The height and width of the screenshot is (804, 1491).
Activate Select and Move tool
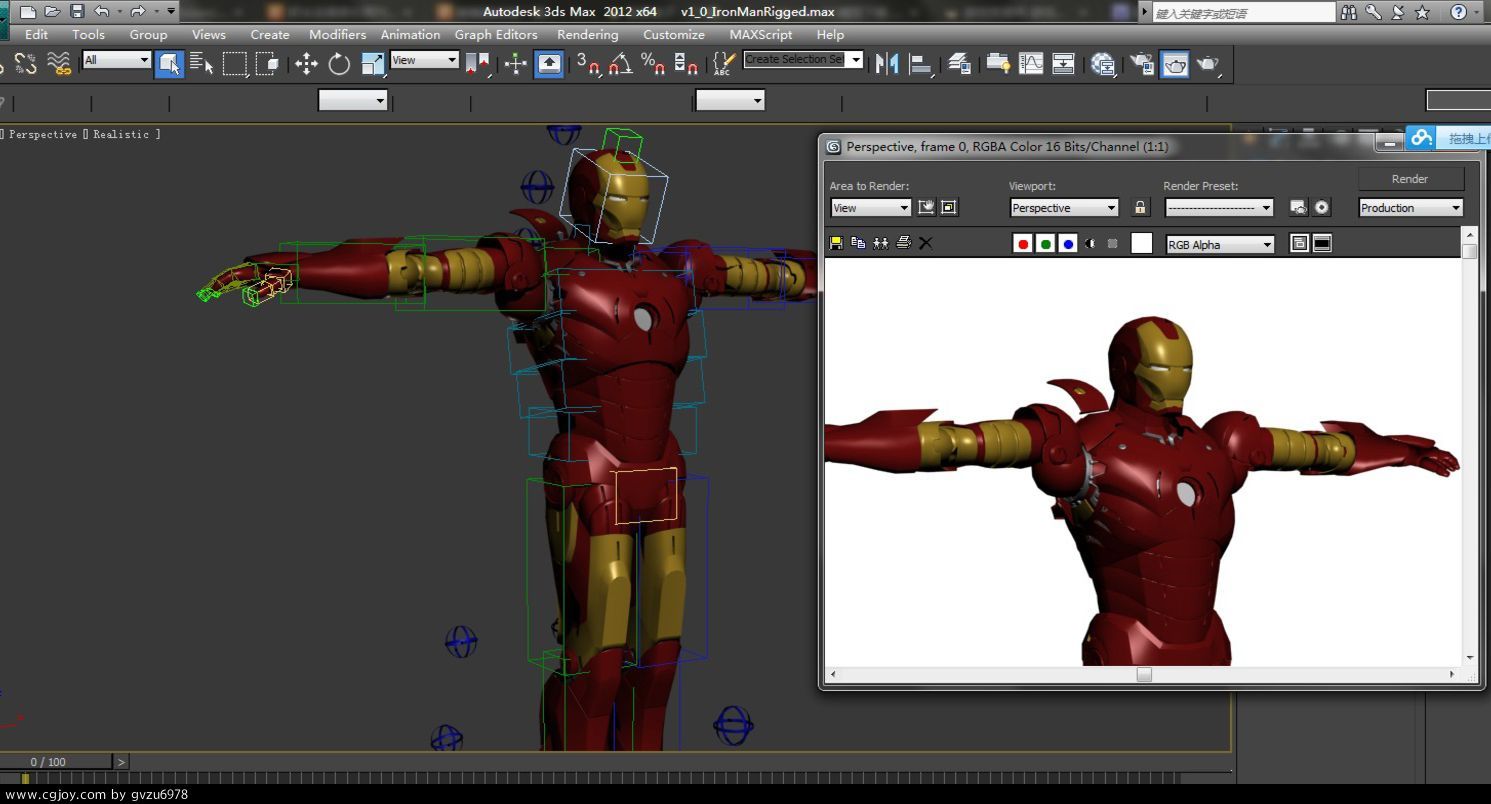(x=306, y=63)
